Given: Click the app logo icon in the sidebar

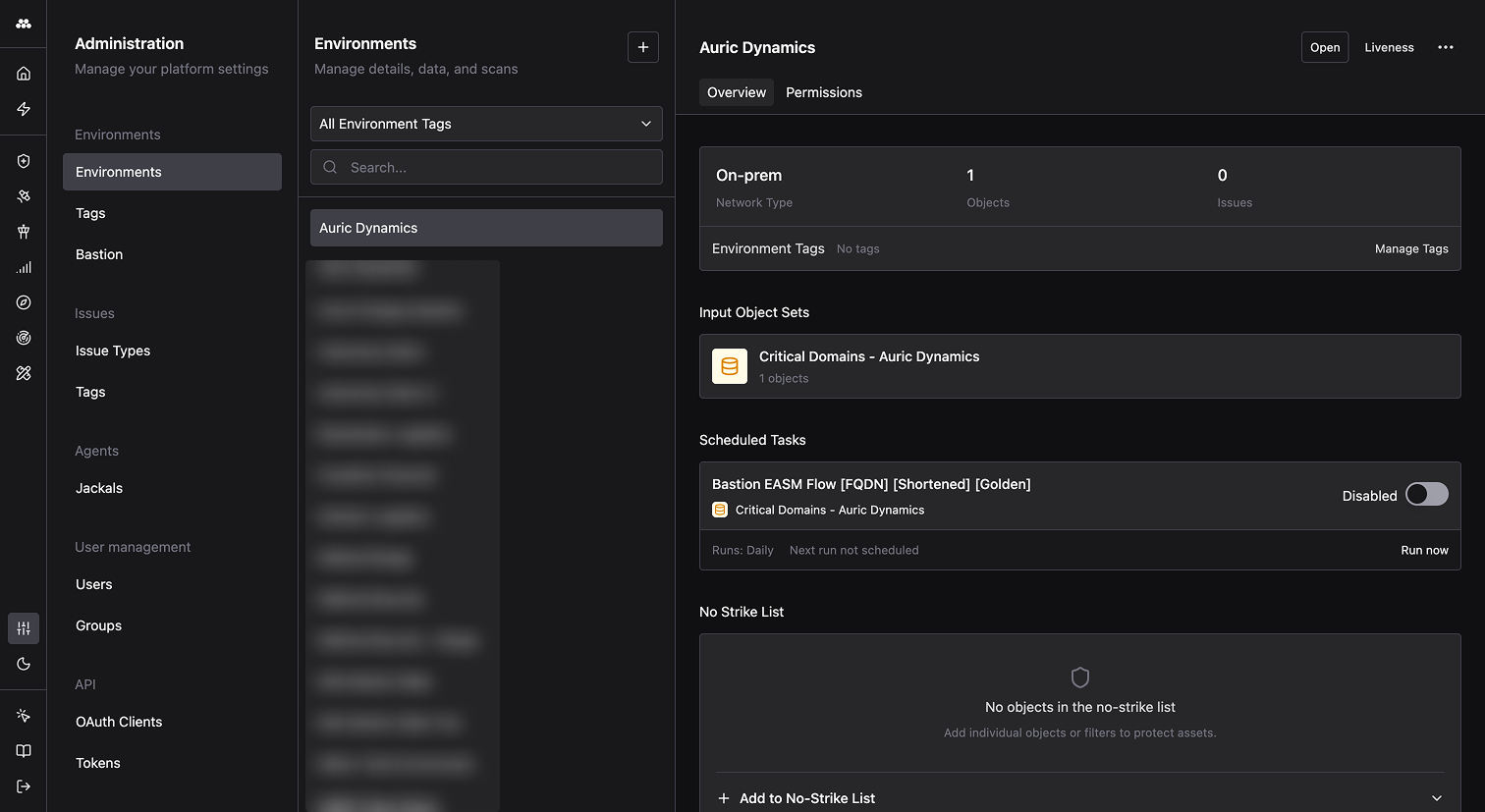Looking at the screenshot, I should pyautogui.click(x=24, y=24).
